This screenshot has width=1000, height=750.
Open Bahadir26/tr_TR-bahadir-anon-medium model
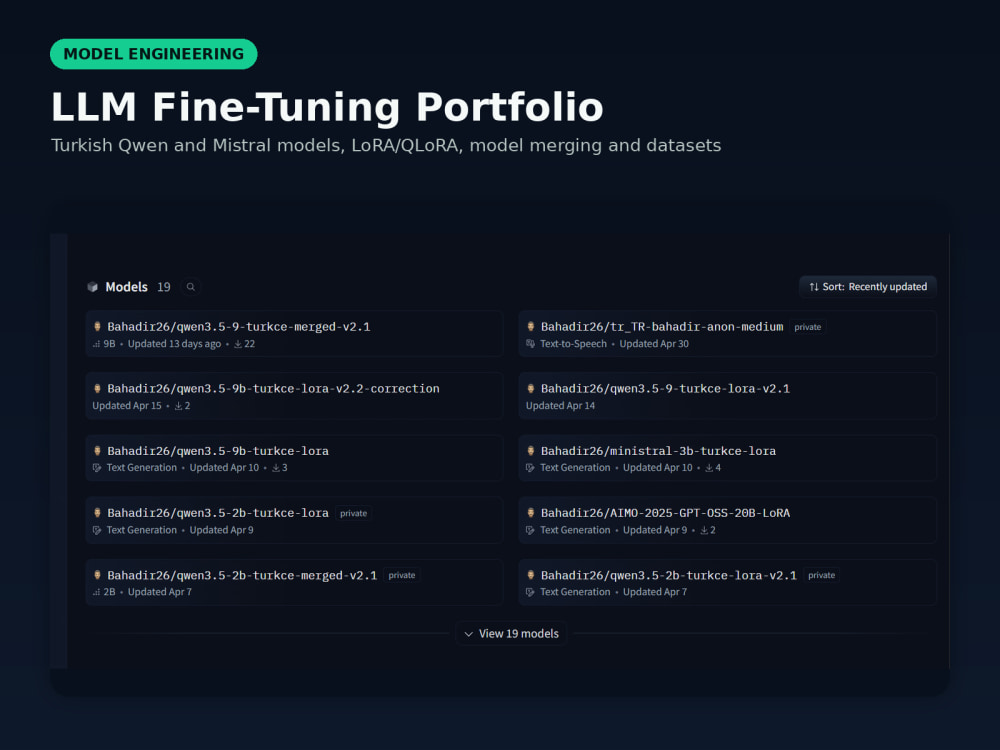727,334
